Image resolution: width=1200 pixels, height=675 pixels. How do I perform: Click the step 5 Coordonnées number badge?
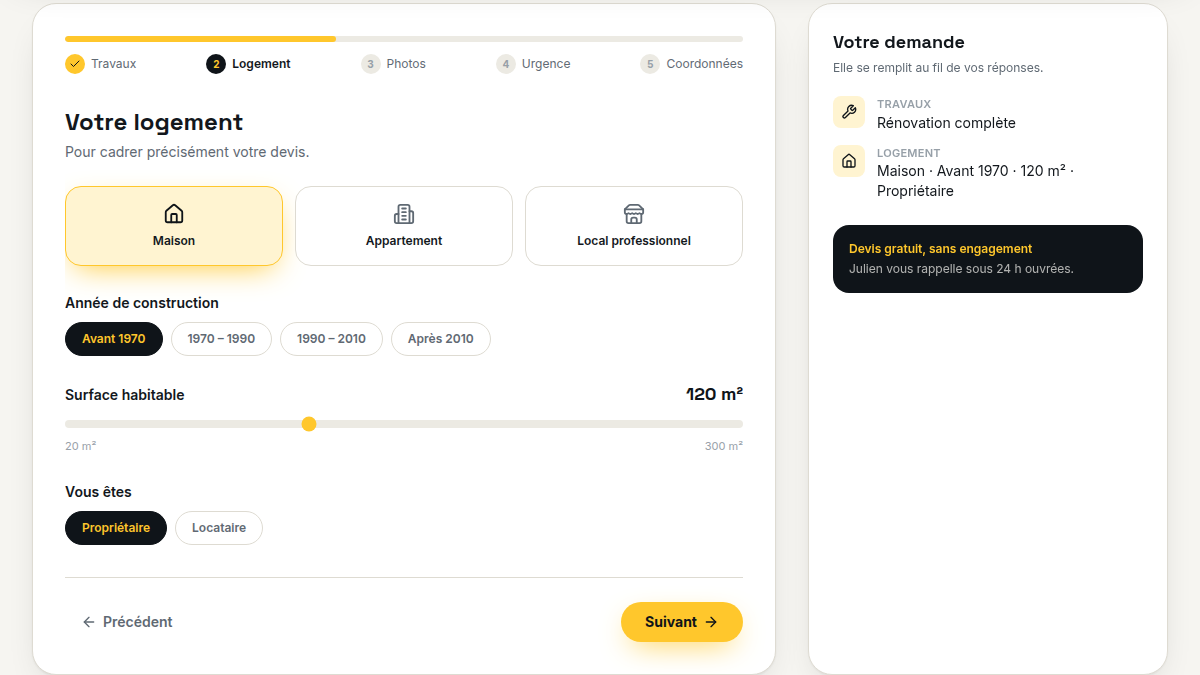651,64
